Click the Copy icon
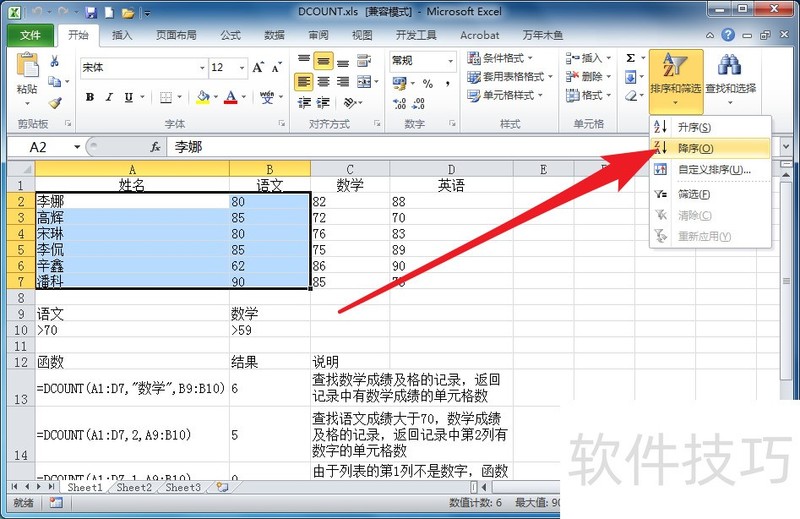Viewport: 800px width, 519px height. (x=54, y=81)
